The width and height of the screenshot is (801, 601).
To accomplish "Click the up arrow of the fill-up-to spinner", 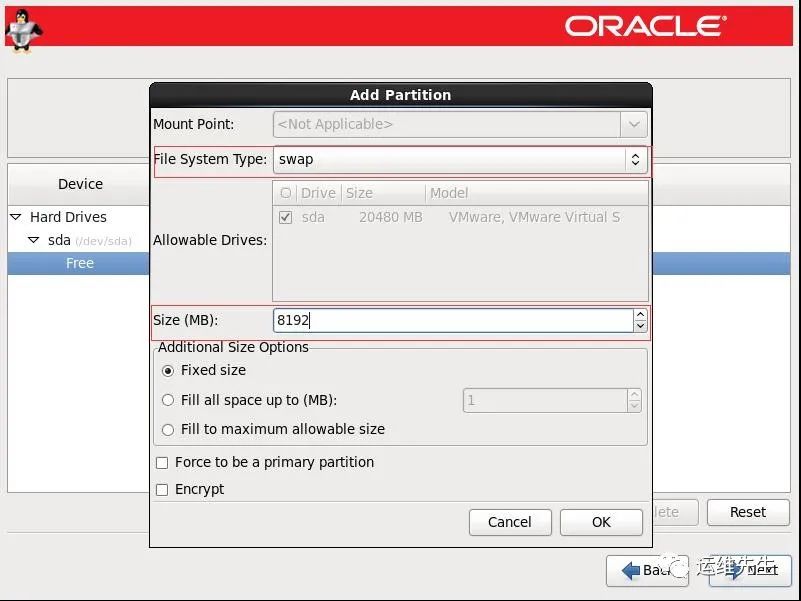I will point(634,395).
